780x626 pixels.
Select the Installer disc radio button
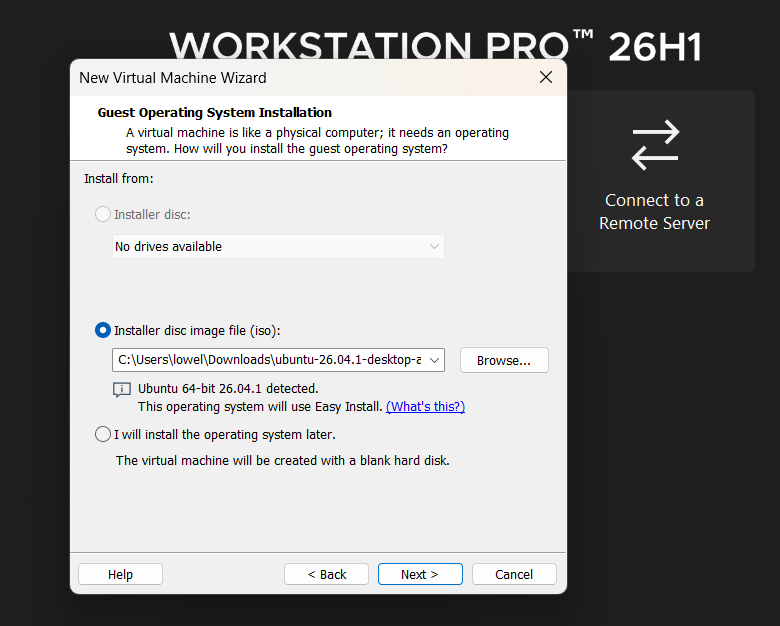pyautogui.click(x=102, y=214)
